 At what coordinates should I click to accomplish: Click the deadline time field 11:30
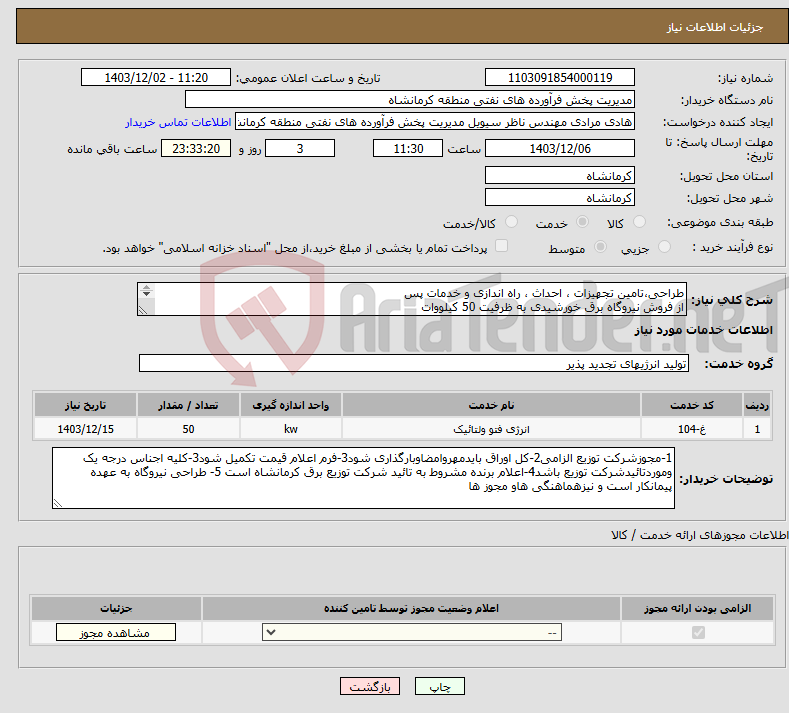pyautogui.click(x=408, y=148)
